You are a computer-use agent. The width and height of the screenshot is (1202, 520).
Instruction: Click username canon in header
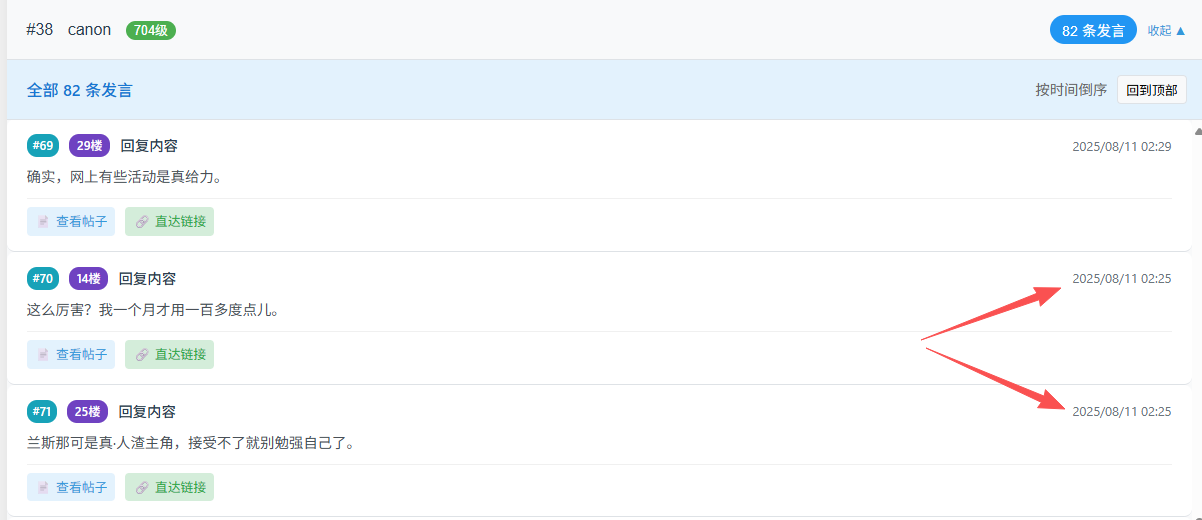pos(89,30)
